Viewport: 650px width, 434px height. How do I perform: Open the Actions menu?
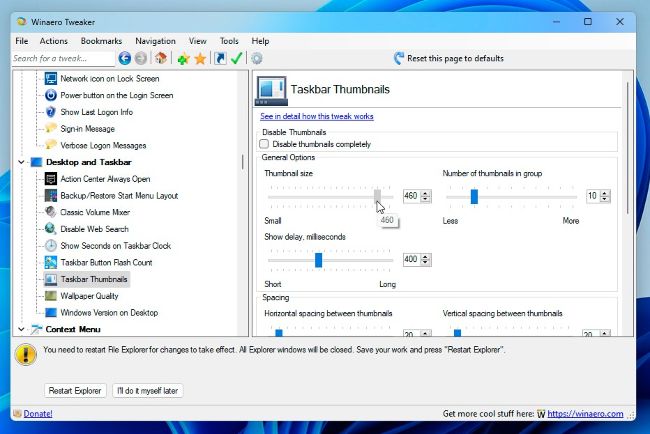[x=53, y=41]
